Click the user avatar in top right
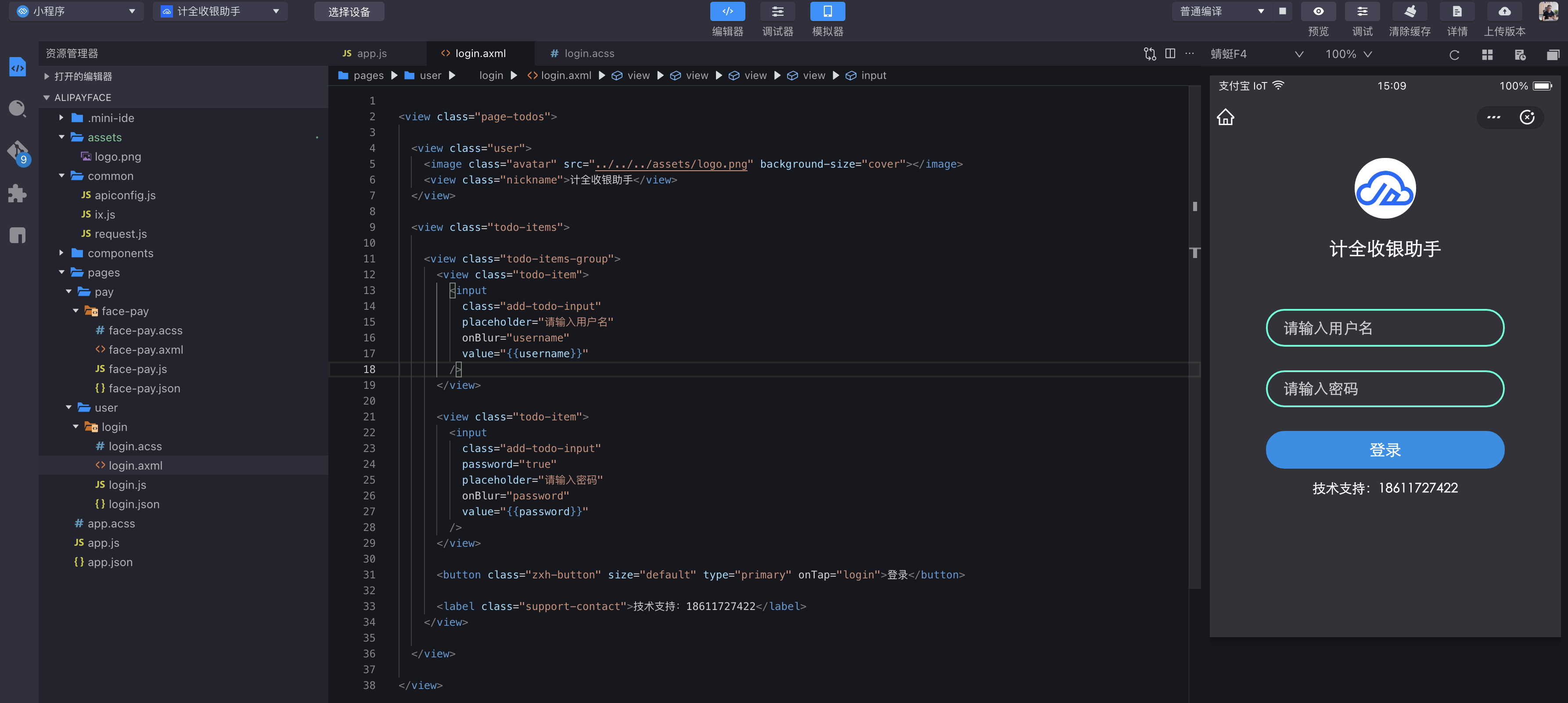The image size is (1568, 703). 1549,11
